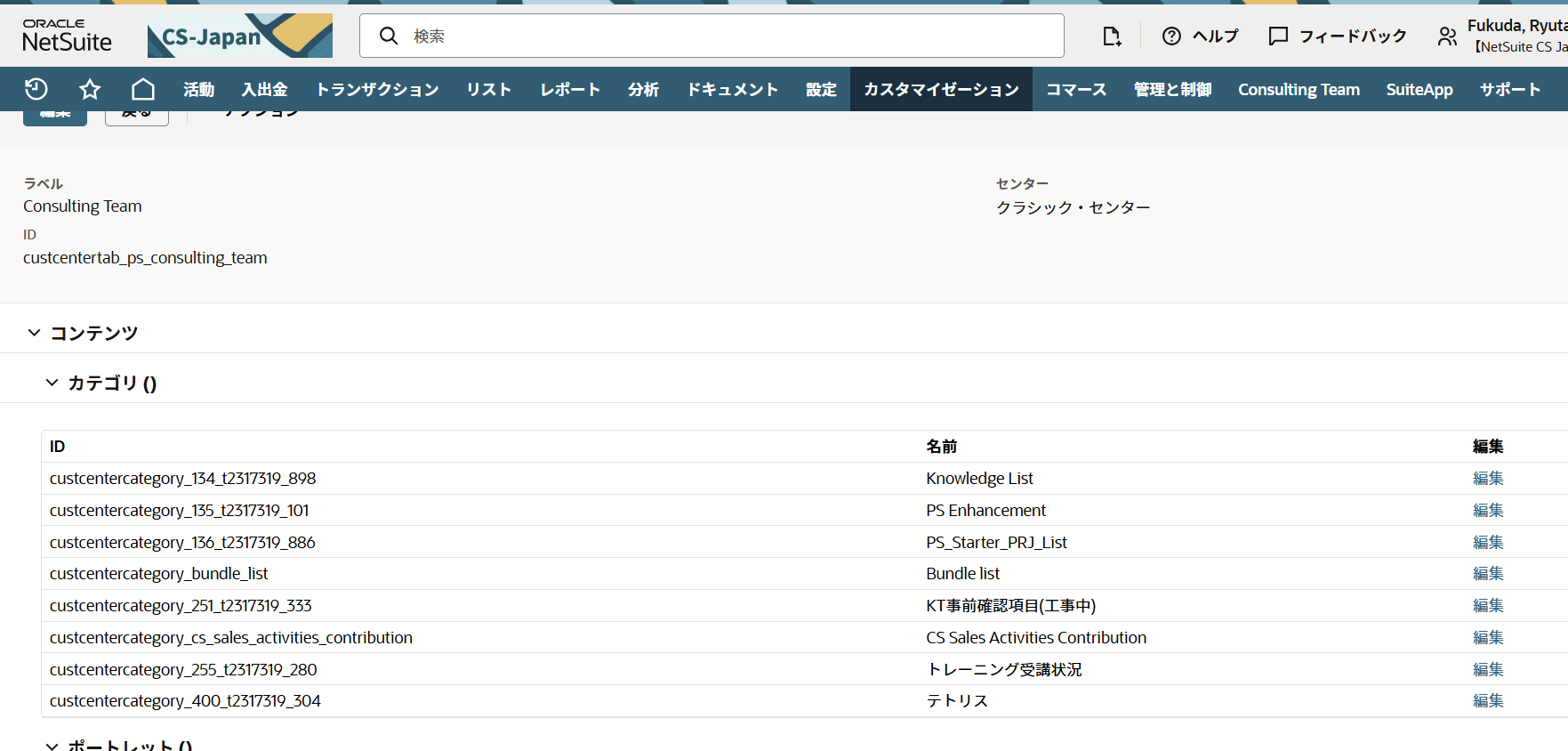Edit the CS Sales Activities Contribution category
Screen dimensions: 1568x751
point(1488,638)
